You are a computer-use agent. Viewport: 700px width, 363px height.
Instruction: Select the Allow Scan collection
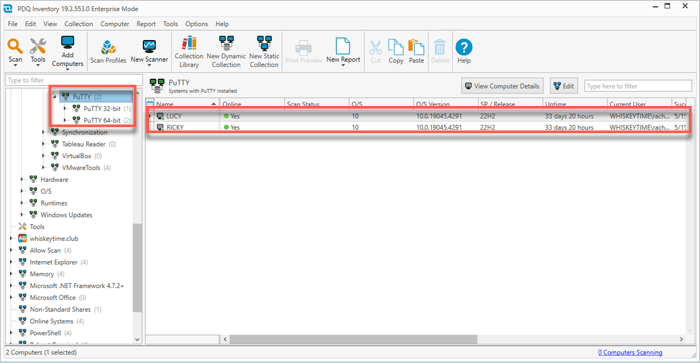tap(45, 250)
